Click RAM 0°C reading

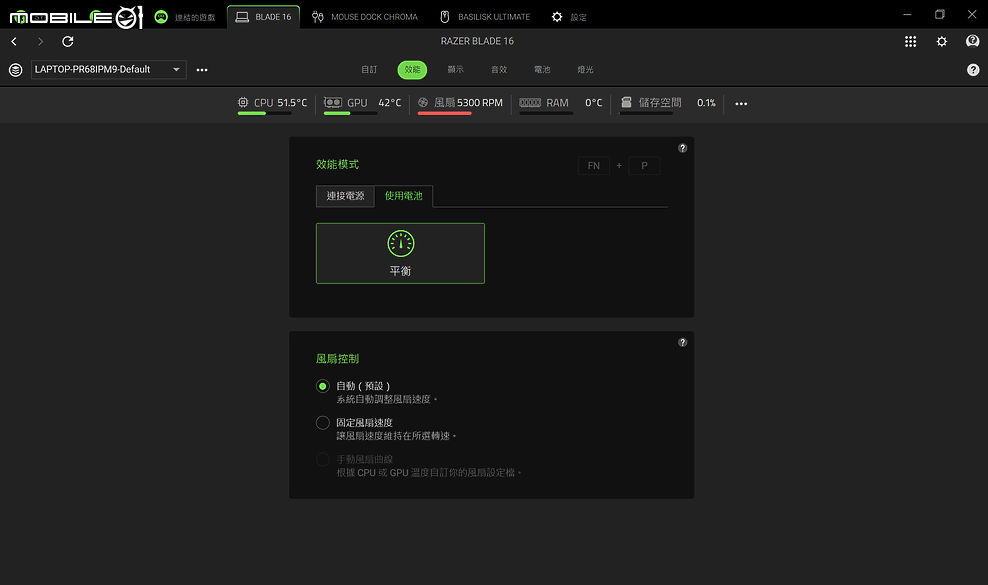tap(594, 103)
